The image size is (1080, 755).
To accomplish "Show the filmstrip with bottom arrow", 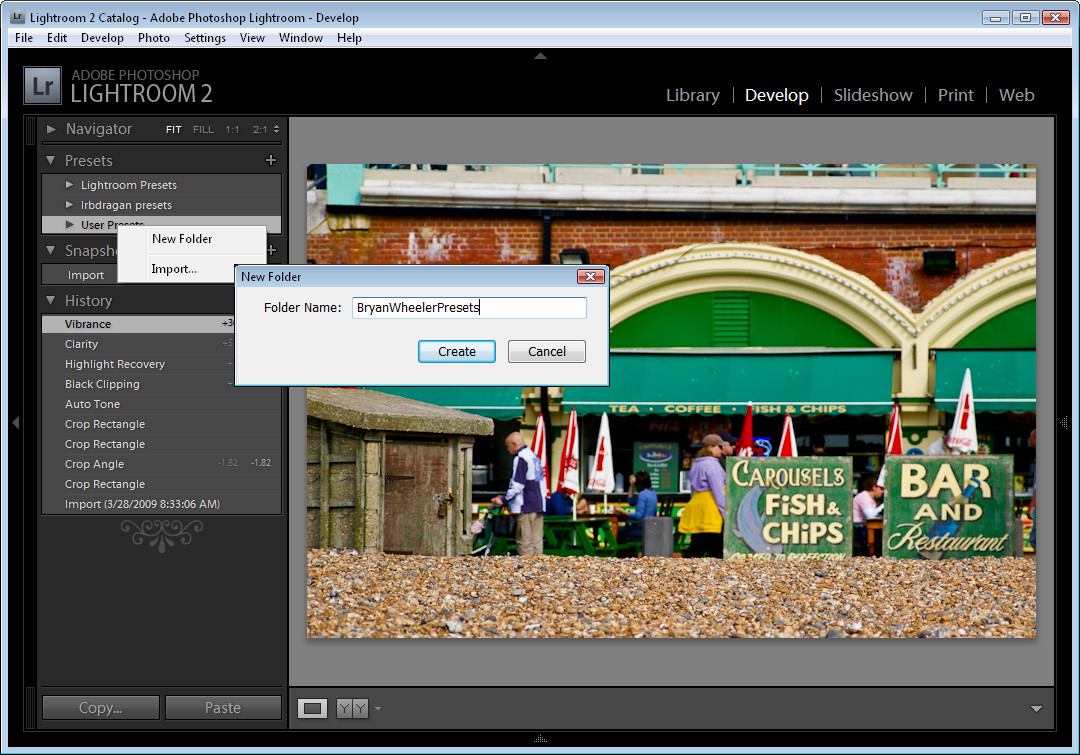I will (x=540, y=739).
